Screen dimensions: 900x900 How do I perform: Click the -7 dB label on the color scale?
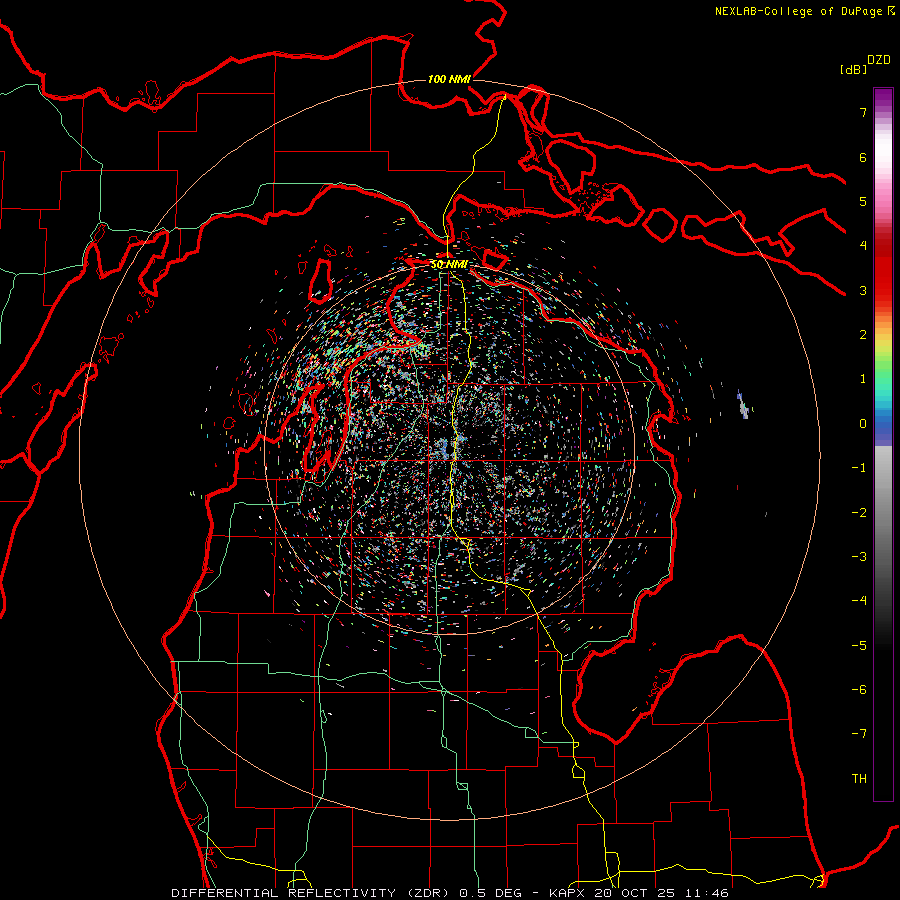pos(859,734)
